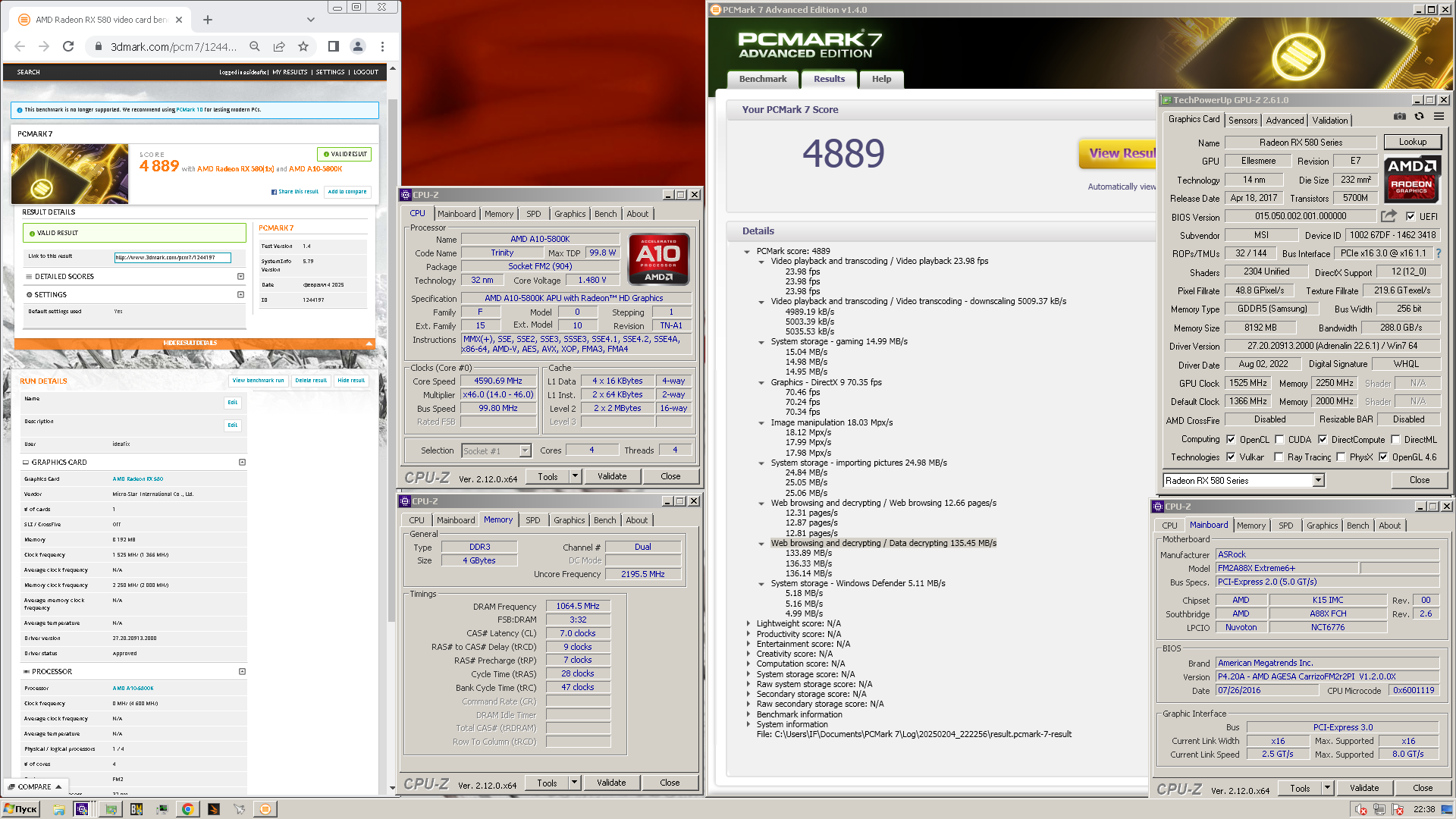Open the PCMark 7 taskbar button
This screenshot has height=819, width=1456.
tap(265, 809)
